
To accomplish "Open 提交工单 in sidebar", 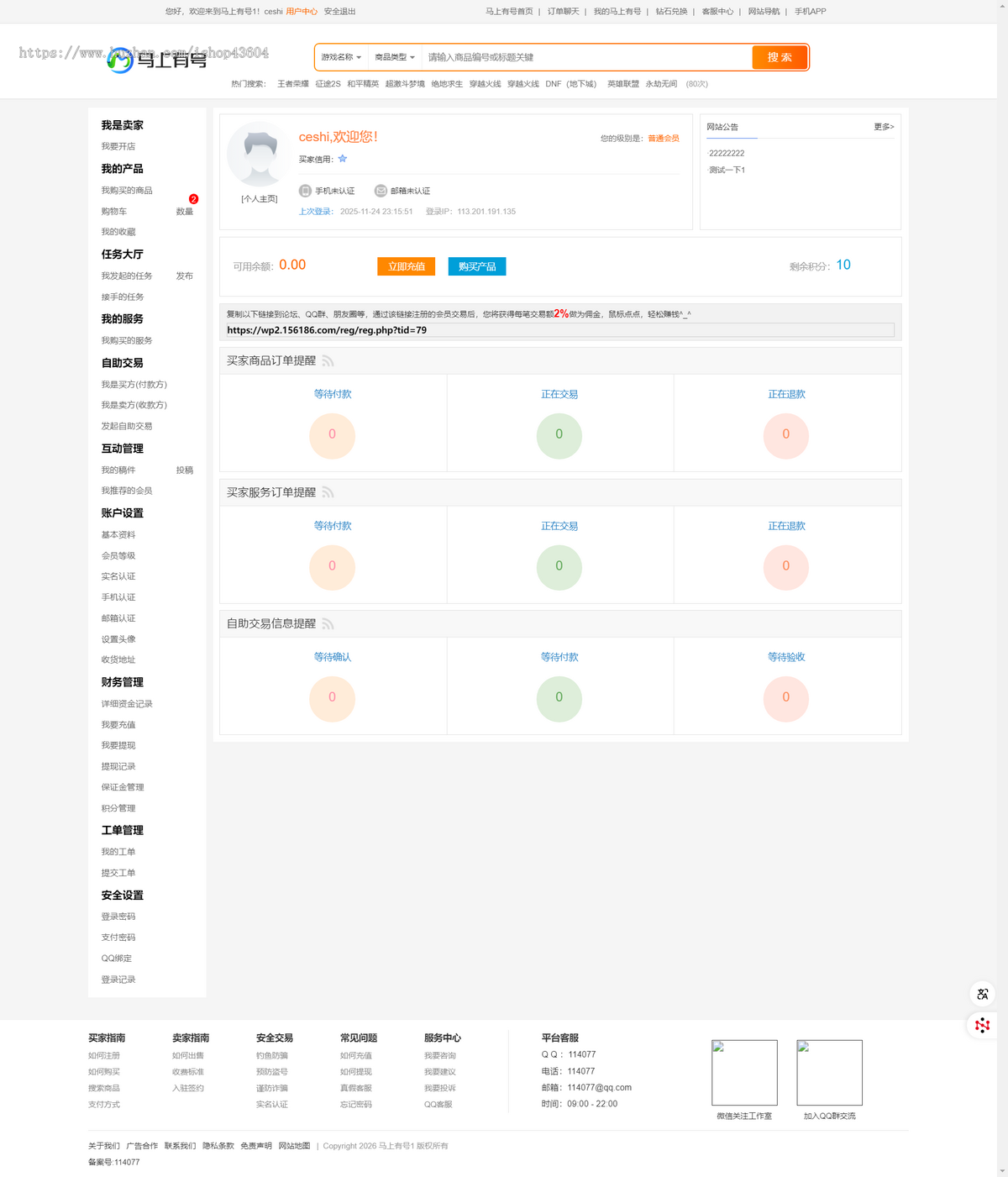I will 118,873.
